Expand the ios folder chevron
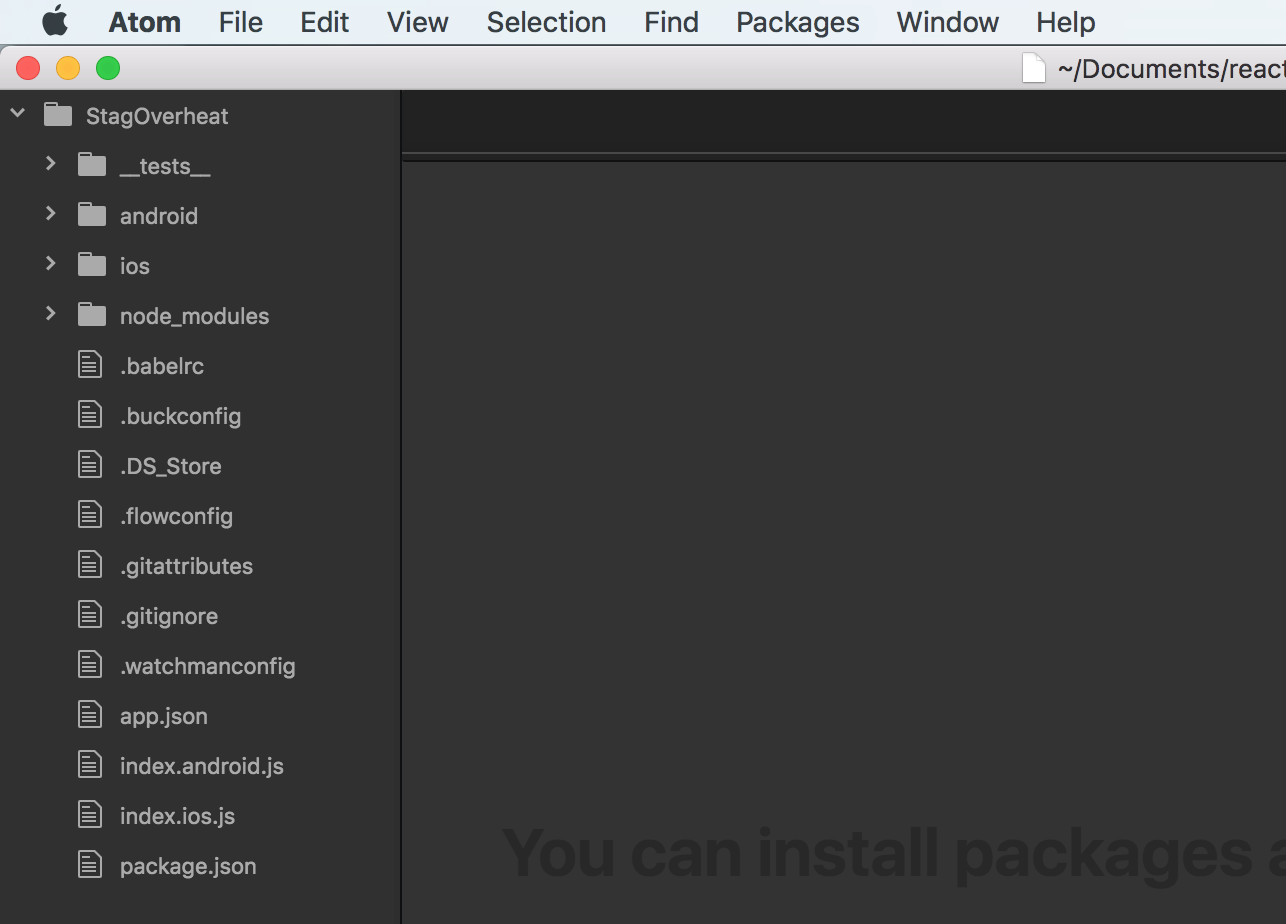Image resolution: width=1286 pixels, height=924 pixels. point(51,263)
